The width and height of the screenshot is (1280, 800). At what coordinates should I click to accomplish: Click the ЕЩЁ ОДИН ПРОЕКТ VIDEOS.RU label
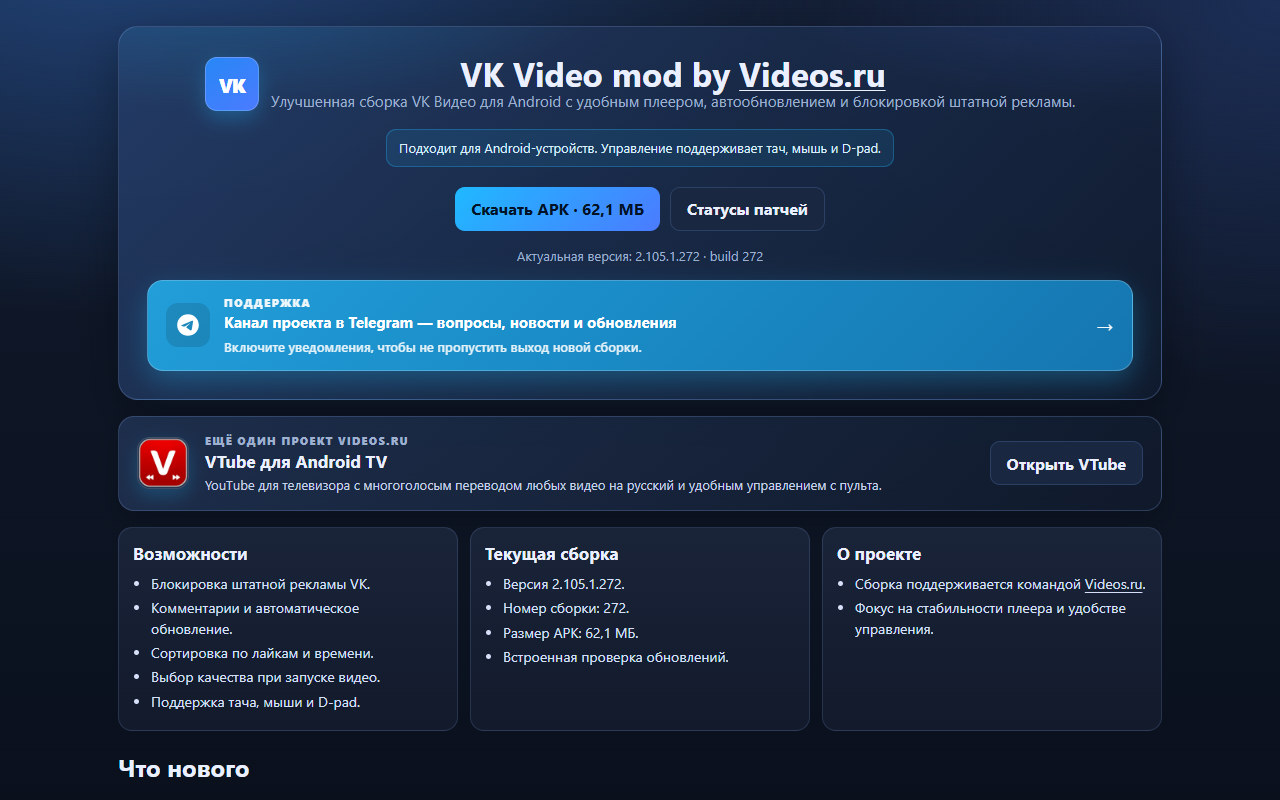(x=306, y=441)
